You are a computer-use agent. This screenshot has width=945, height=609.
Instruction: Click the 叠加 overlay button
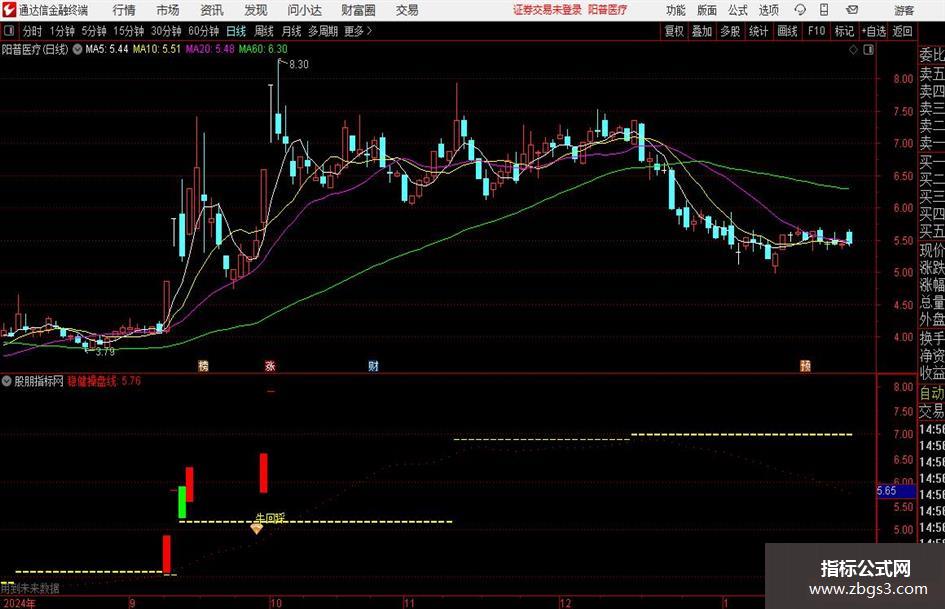[x=702, y=31]
